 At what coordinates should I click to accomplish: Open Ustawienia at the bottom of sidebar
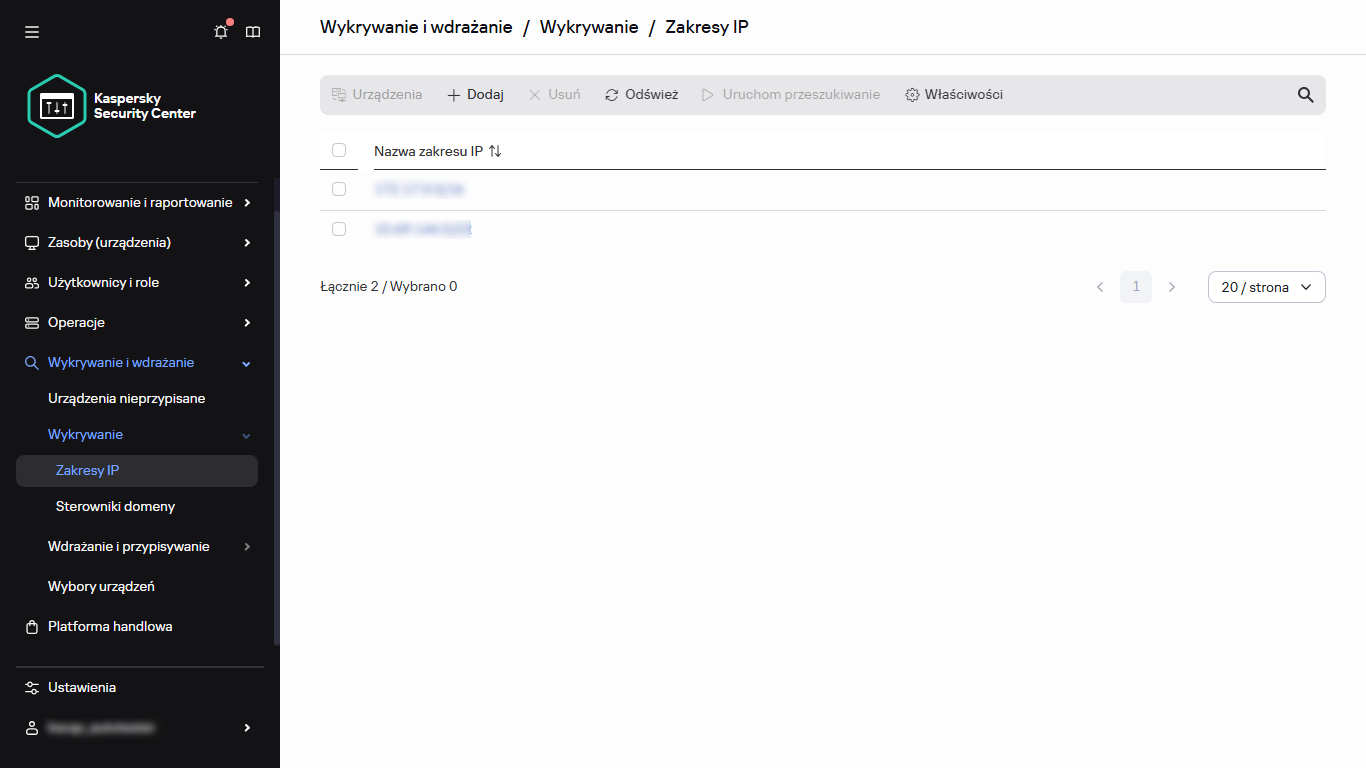pos(82,687)
